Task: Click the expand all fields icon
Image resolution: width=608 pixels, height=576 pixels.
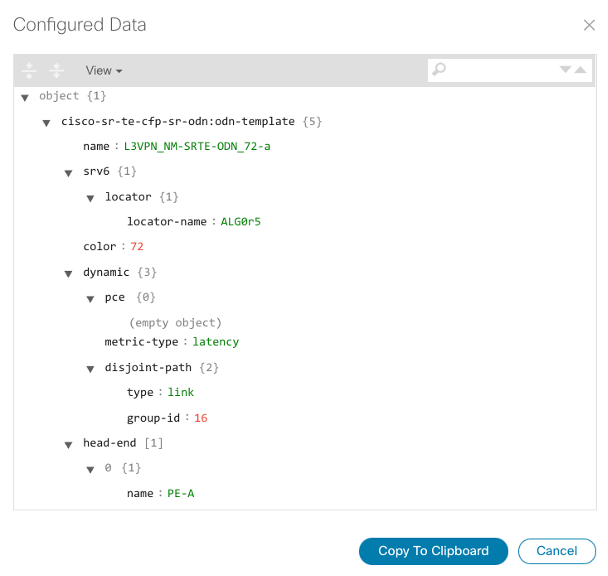Action: coord(29,70)
